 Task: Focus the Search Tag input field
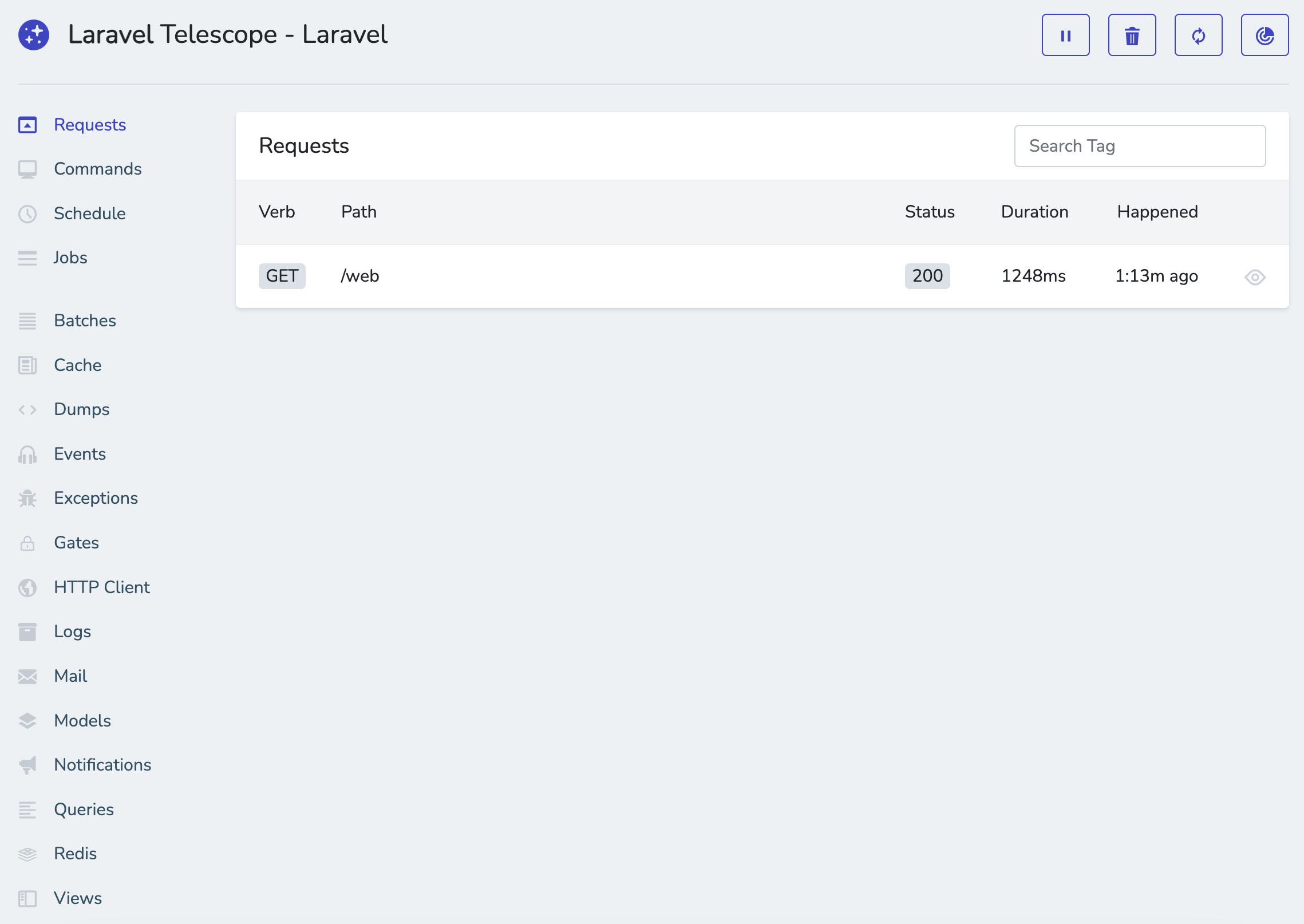click(x=1140, y=146)
